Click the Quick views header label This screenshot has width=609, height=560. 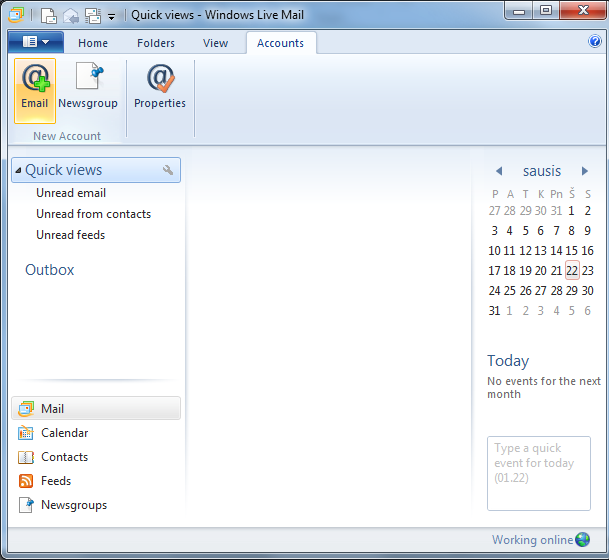click(x=64, y=170)
